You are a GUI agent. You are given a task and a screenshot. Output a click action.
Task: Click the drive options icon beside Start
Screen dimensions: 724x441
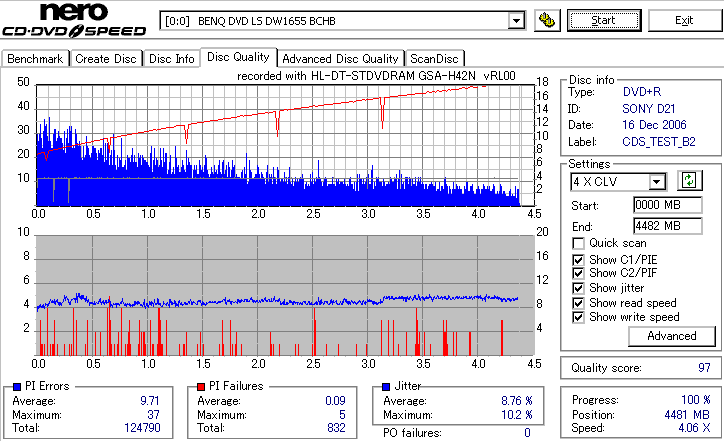pyautogui.click(x=547, y=20)
